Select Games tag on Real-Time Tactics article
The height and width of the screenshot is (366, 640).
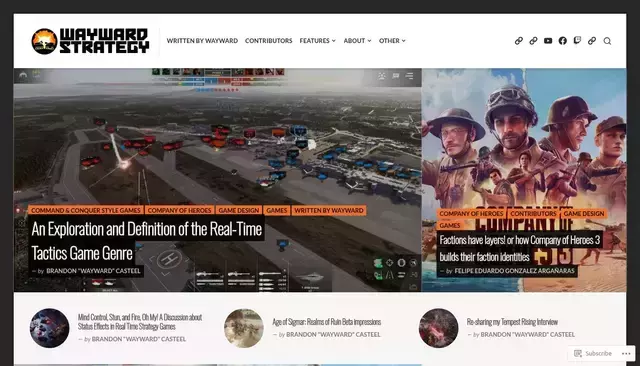276,211
